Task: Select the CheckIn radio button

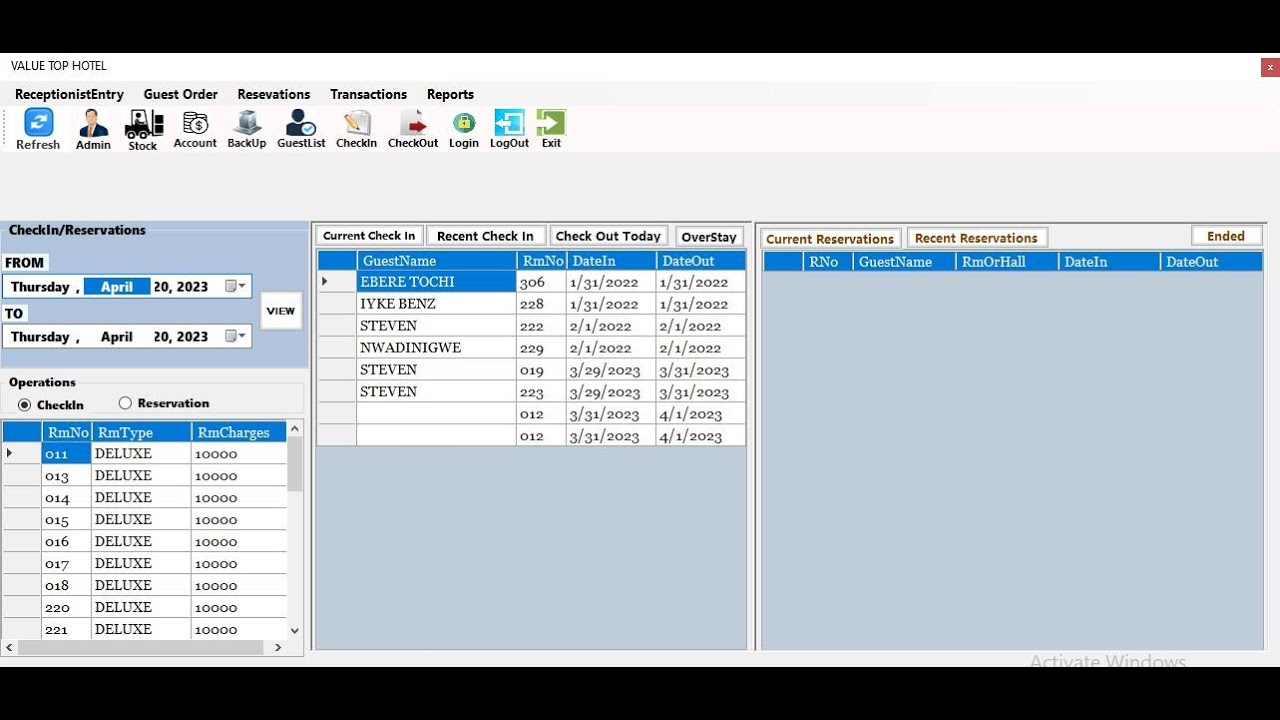Action: (x=25, y=405)
